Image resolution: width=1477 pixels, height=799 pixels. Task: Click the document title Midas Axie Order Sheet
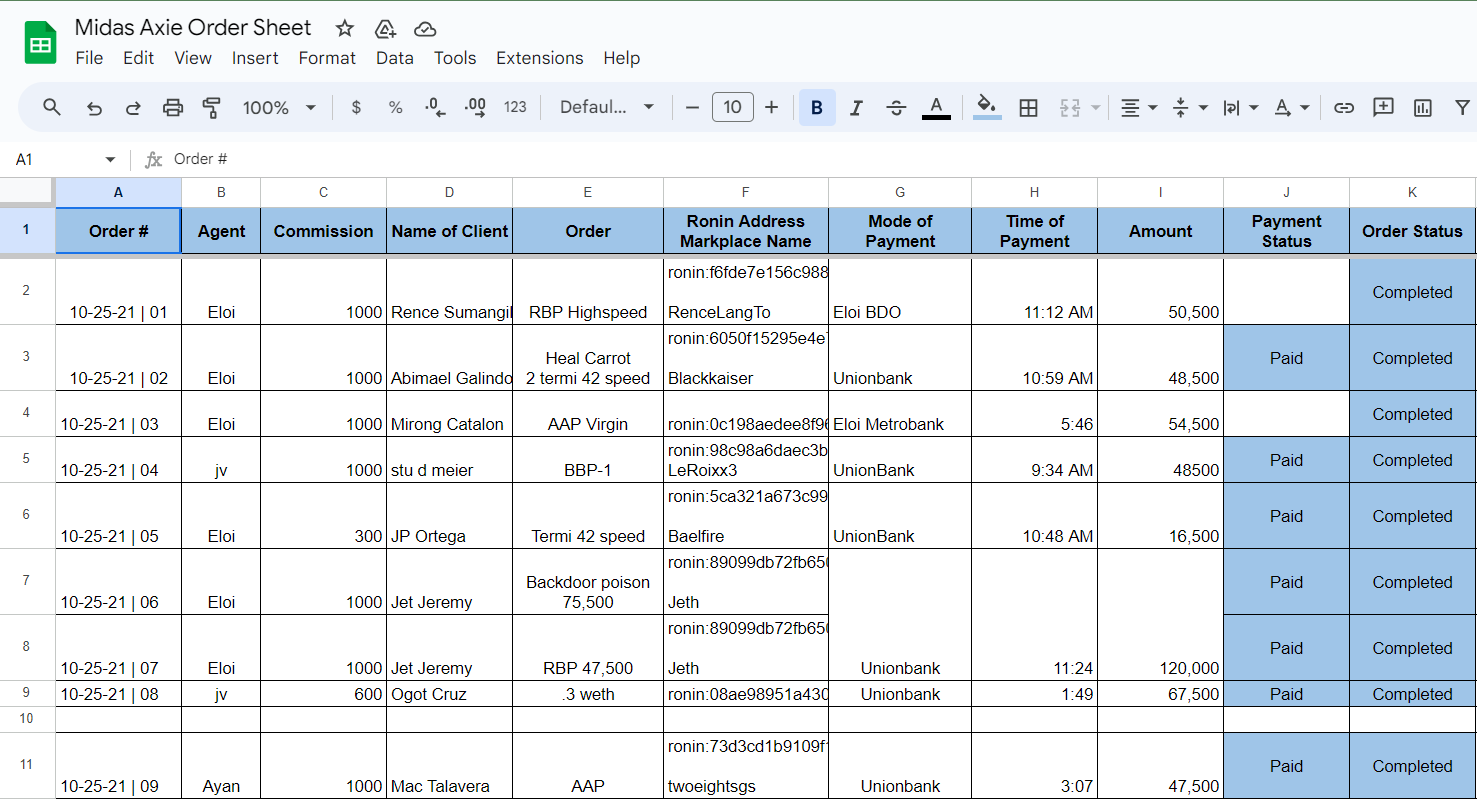coord(193,28)
